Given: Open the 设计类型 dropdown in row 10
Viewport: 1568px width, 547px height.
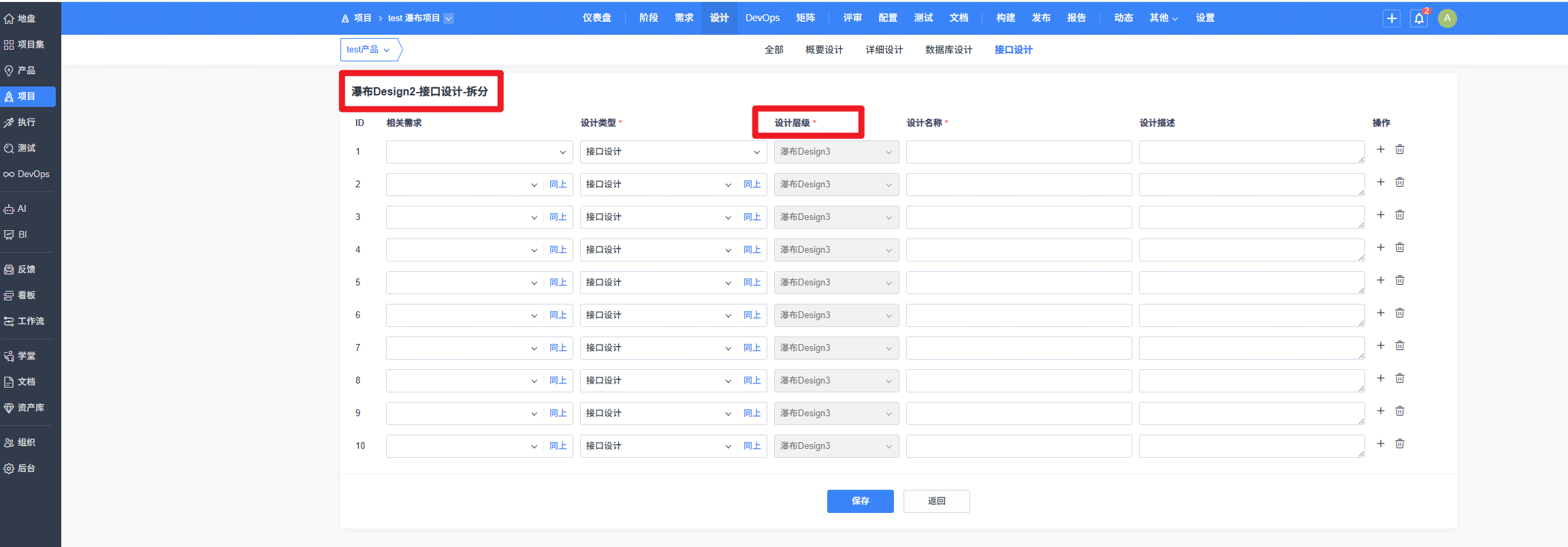Looking at the screenshot, I should pyautogui.click(x=659, y=446).
